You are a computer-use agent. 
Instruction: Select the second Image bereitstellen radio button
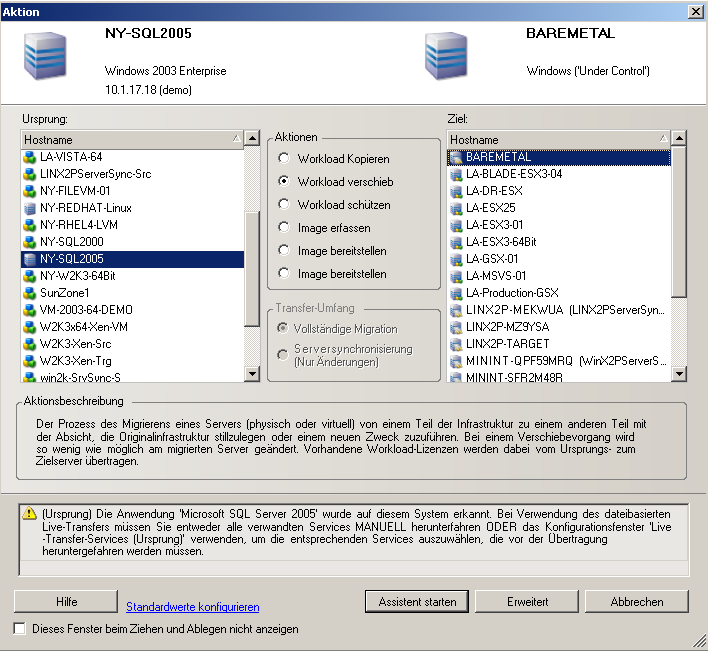click(x=284, y=273)
